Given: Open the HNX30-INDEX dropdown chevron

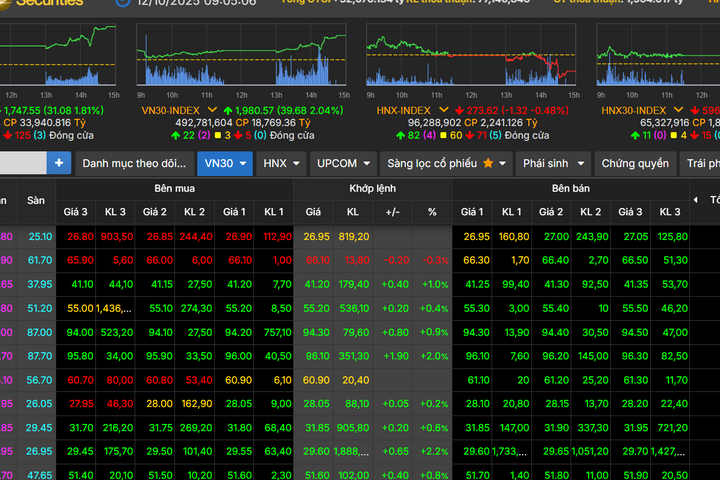Looking at the screenshot, I should click(x=678, y=110).
